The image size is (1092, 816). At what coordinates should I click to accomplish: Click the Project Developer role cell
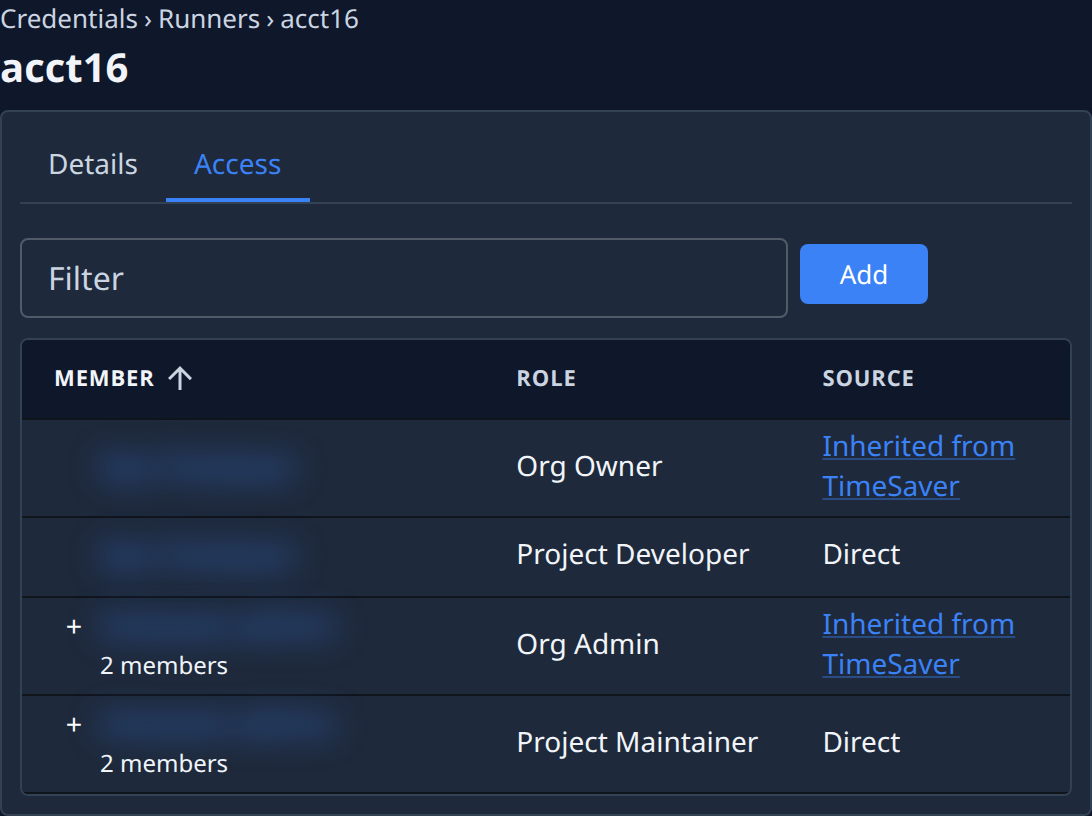pyautogui.click(x=632, y=555)
